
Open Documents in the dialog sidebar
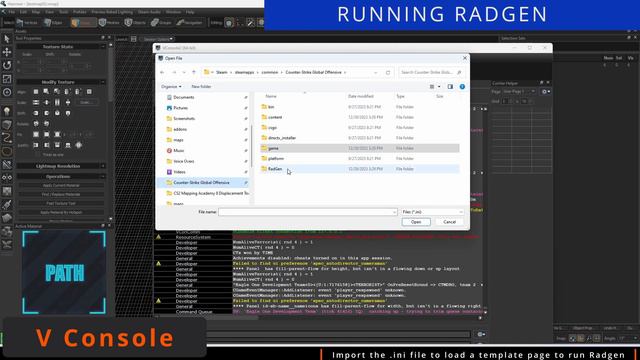(184, 97)
